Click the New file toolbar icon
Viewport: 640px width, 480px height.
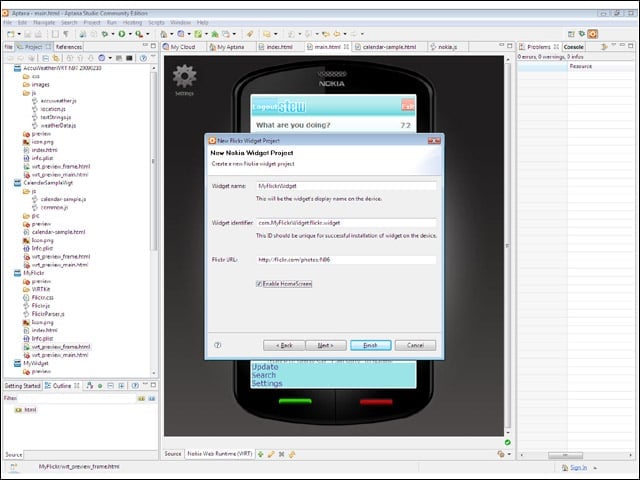pos(11,34)
